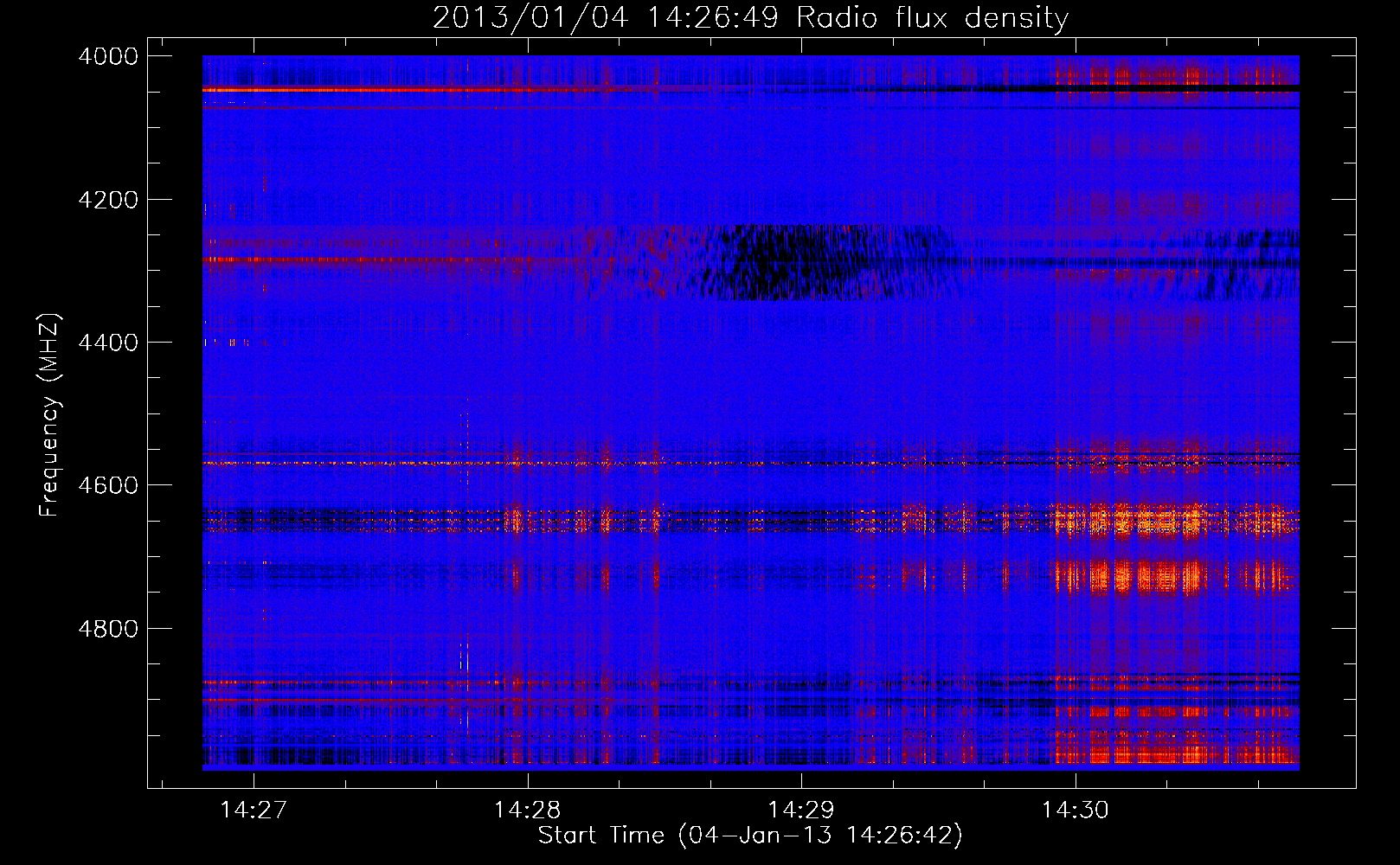Click the 4600 frequency axis label
This screenshot has height=865, width=1400.
pyautogui.click(x=107, y=485)
